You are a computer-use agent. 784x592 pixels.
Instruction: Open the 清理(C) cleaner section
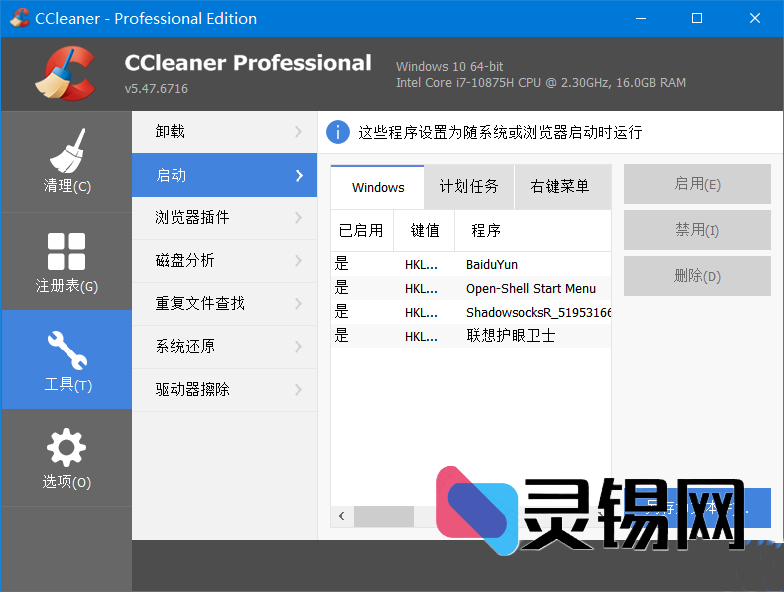pos(66,162)
